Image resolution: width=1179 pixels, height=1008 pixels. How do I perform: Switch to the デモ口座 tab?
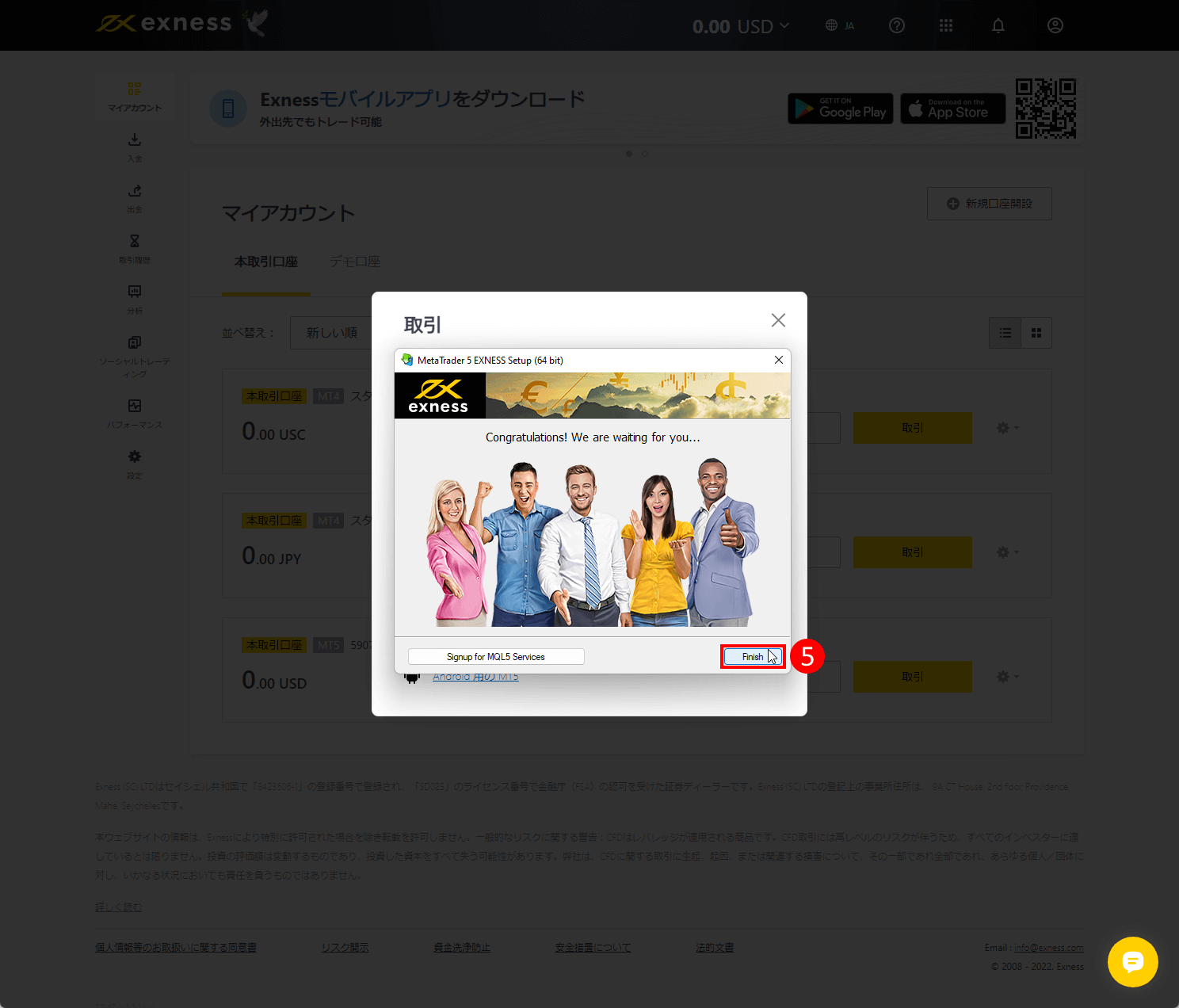tap(355, 262)
